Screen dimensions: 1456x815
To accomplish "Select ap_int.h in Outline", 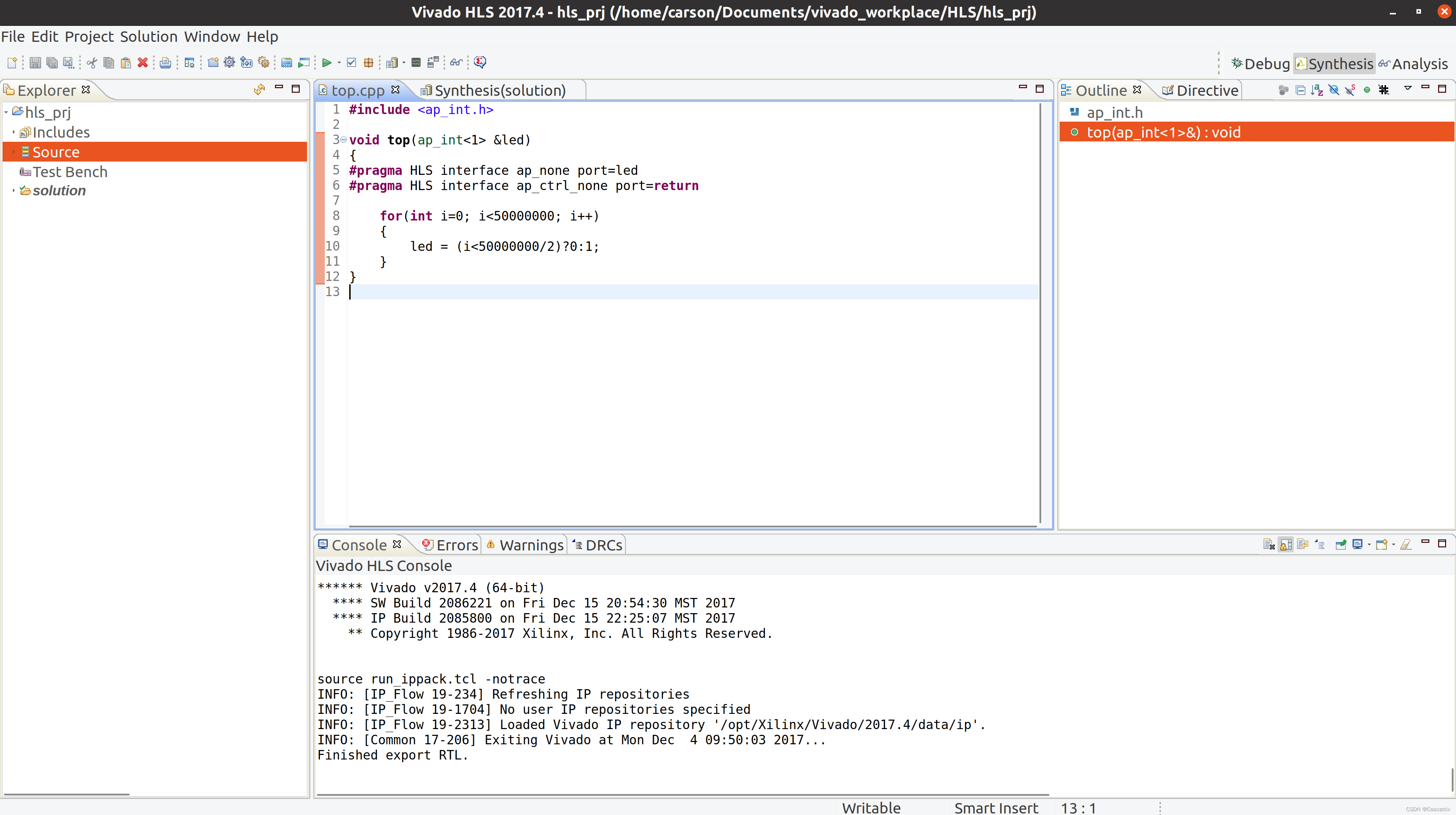I will [x=1114, y=113].
